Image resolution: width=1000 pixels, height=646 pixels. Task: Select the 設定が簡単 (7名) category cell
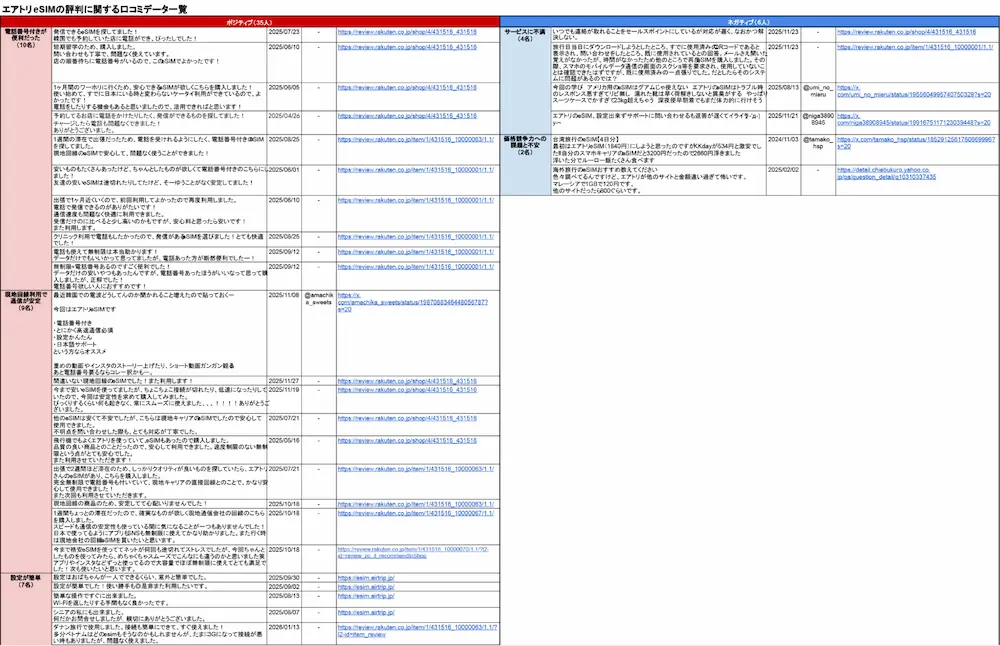coord(24,582)
